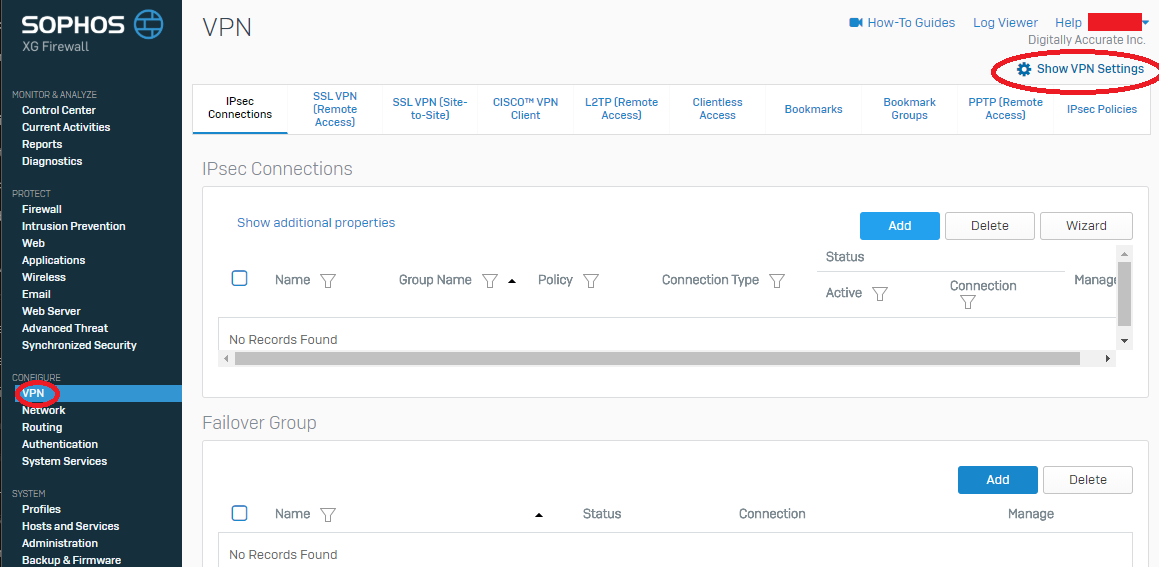
Task: Open Intrusion Prevention in sidebar
Action: coord(74,226)
